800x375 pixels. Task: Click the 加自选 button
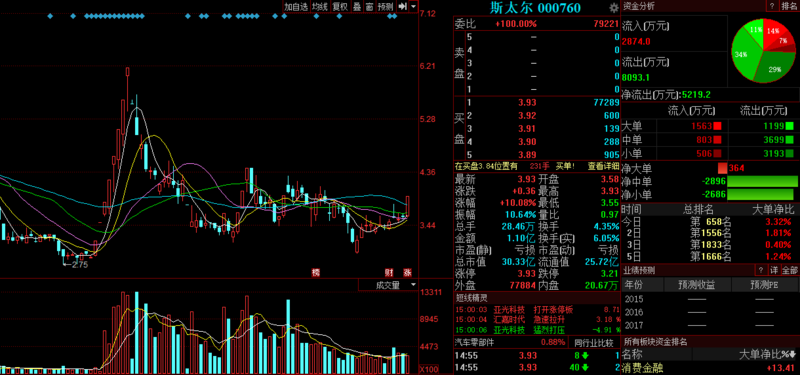(x=296, y=7)
